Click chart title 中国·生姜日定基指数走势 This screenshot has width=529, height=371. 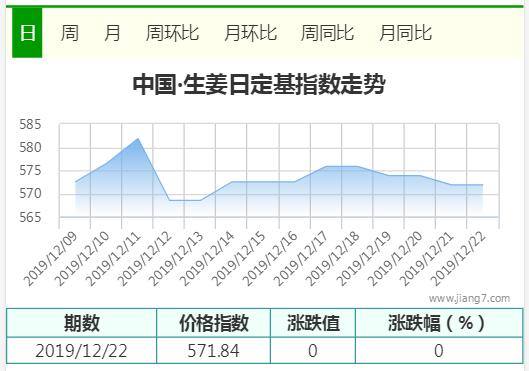(x=259, y=84)
